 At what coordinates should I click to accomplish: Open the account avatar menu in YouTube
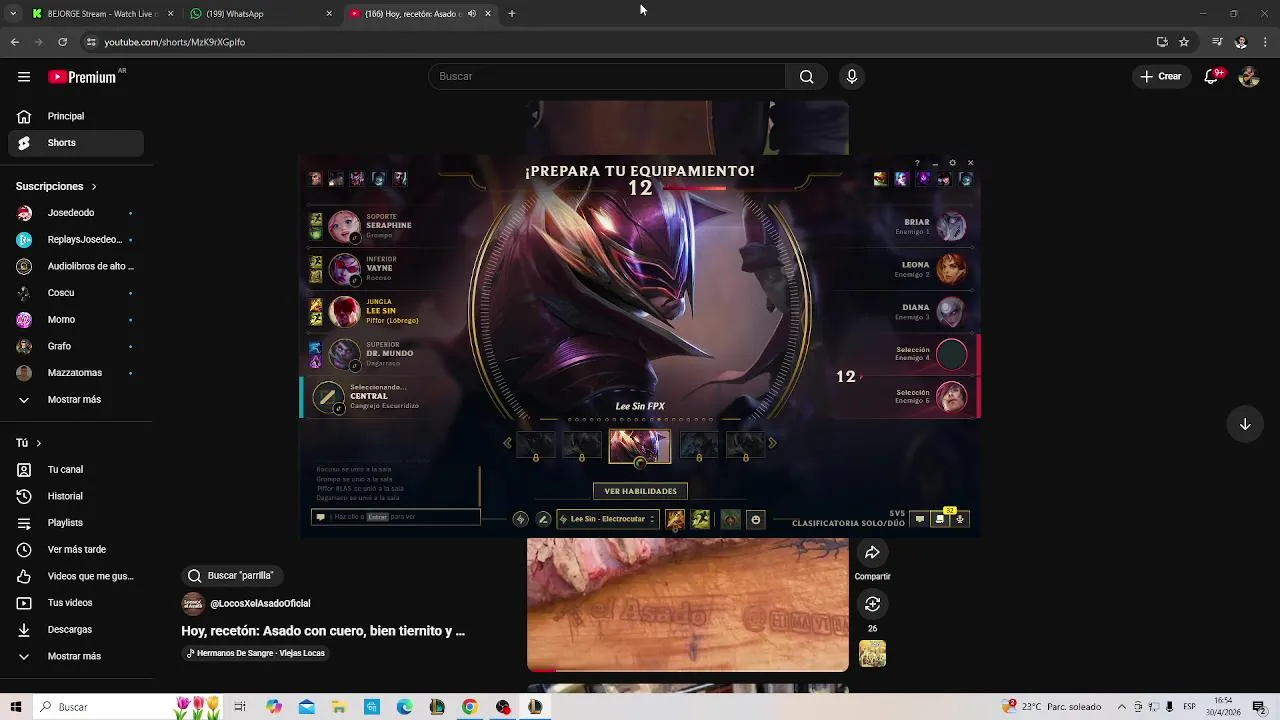tap(1248, 77)
